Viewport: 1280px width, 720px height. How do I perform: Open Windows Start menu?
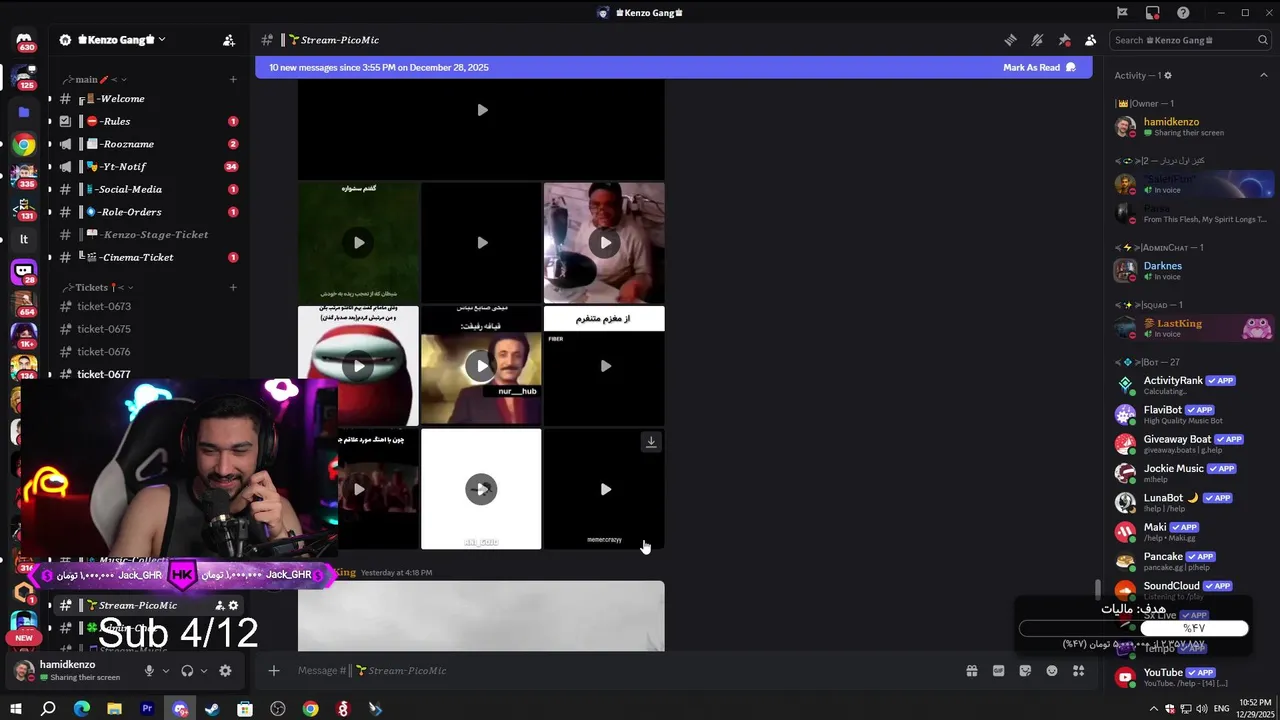point(16,709)
